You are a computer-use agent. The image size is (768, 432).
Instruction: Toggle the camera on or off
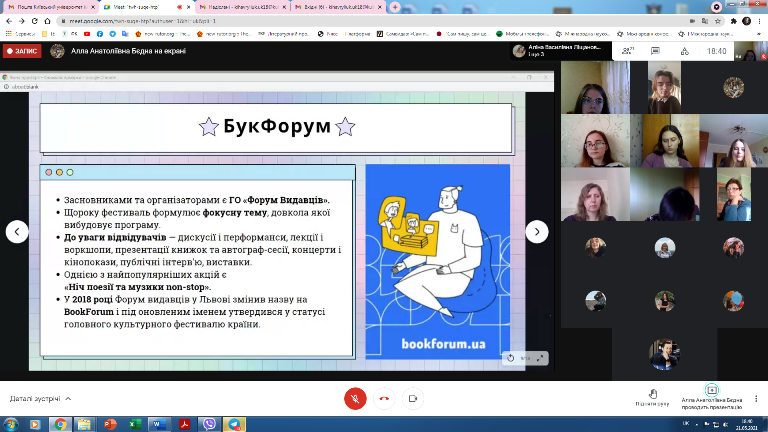click(x=413, y=399)
